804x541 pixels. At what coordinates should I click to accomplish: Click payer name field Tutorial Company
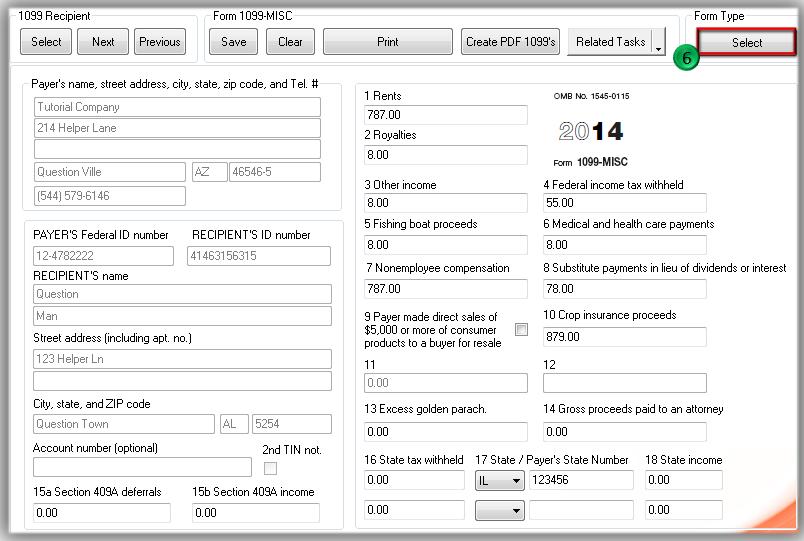point(177,107)
